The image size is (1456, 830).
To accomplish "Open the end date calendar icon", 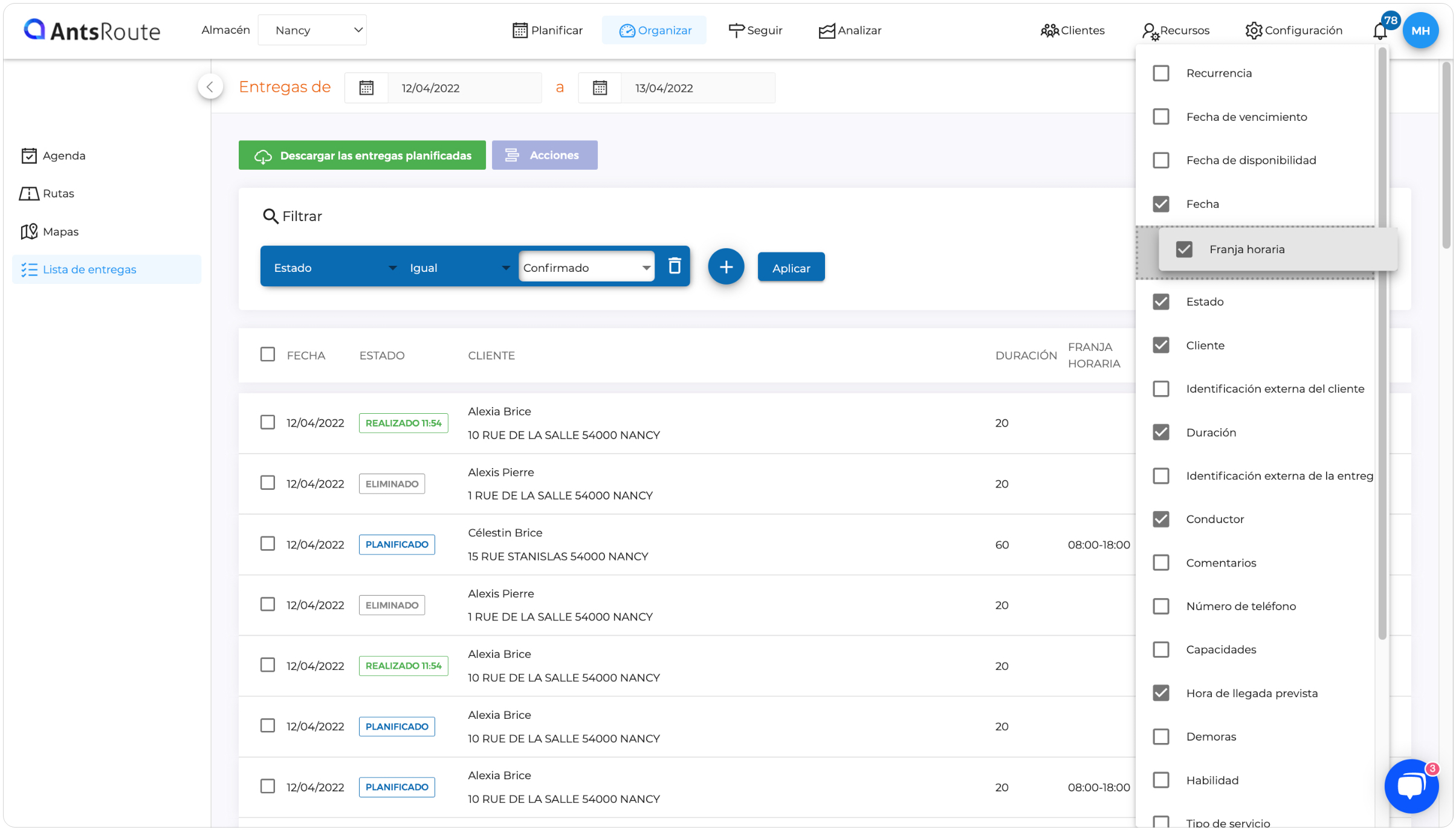I will point(600,88).
